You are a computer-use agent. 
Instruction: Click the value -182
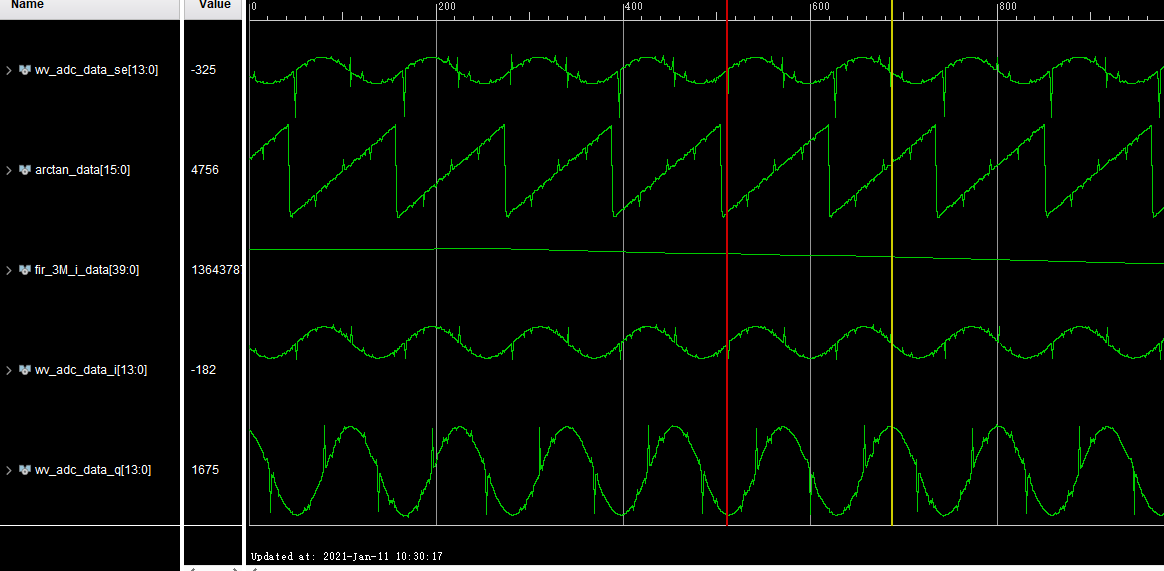click(203, 370)
